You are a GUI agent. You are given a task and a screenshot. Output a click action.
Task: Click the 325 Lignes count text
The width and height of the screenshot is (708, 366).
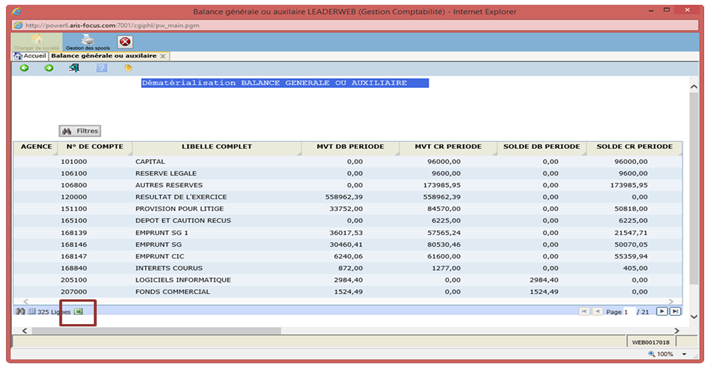(x=54, y=312)
